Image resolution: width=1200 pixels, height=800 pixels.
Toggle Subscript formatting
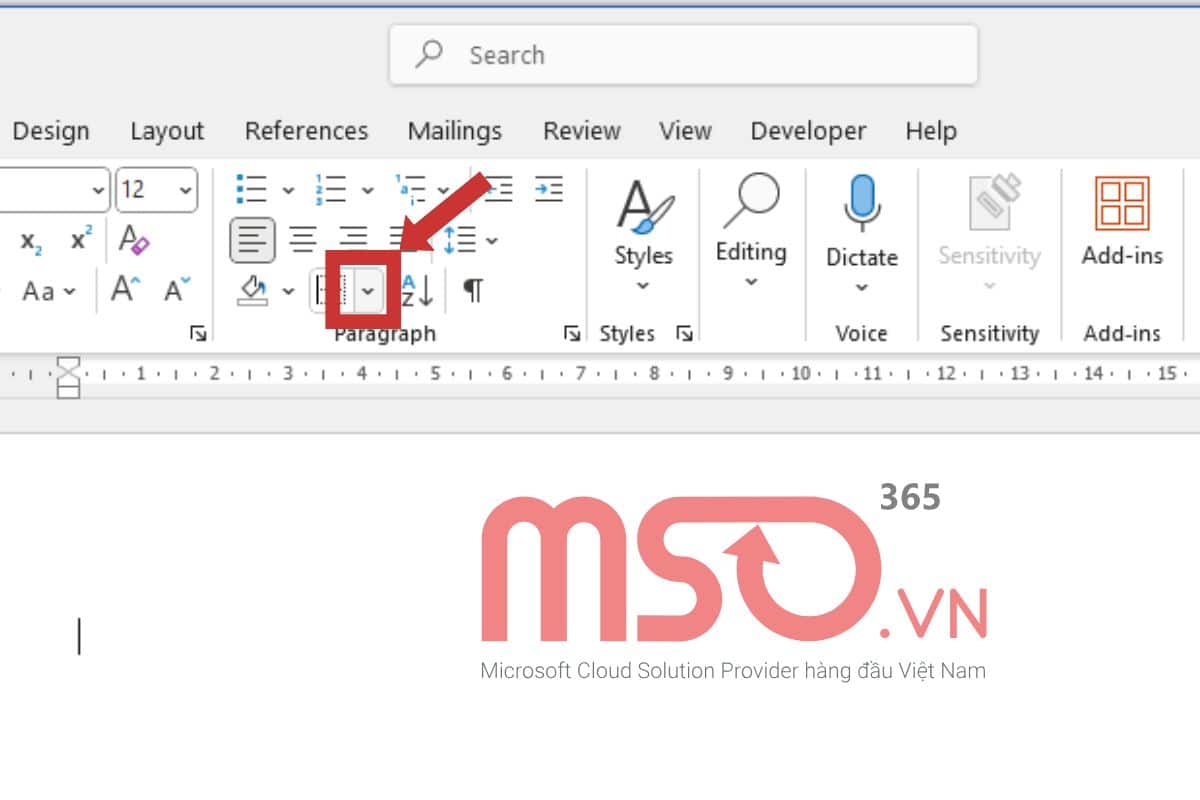pos(32,241)
